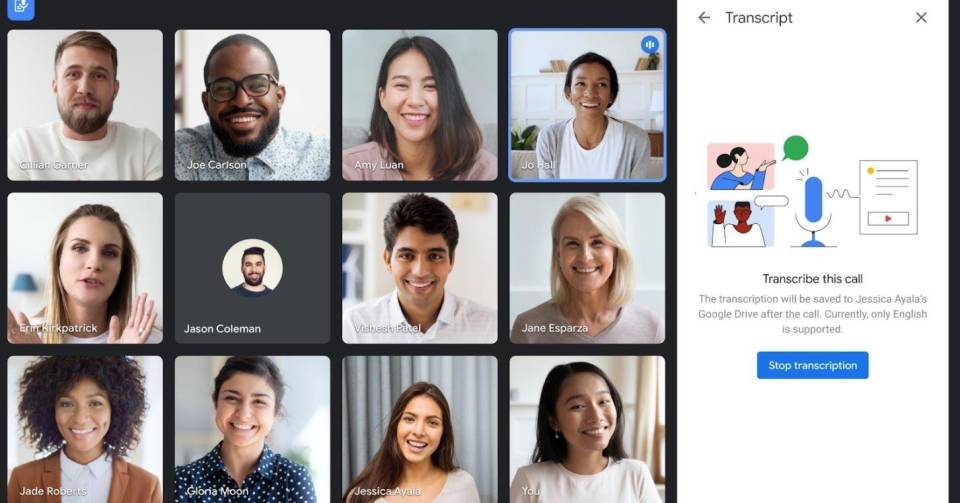
Task: Click Jane Esparza's video tile
Action: (x=587, y=268)
